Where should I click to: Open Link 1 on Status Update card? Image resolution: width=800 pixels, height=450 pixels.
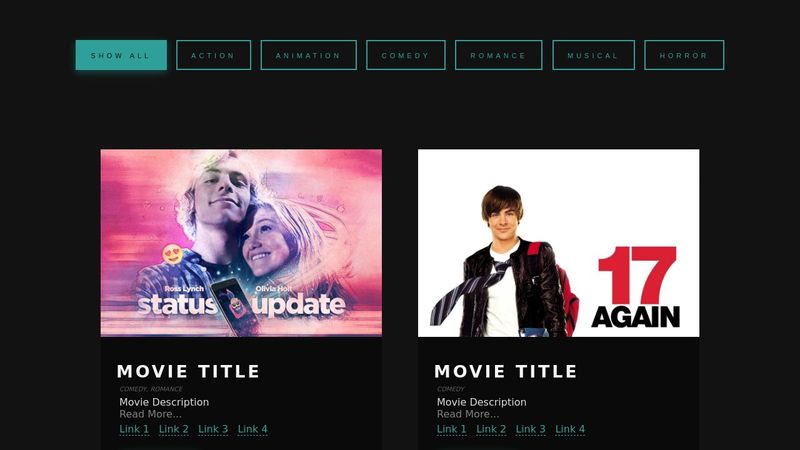[x=134, y=429]
